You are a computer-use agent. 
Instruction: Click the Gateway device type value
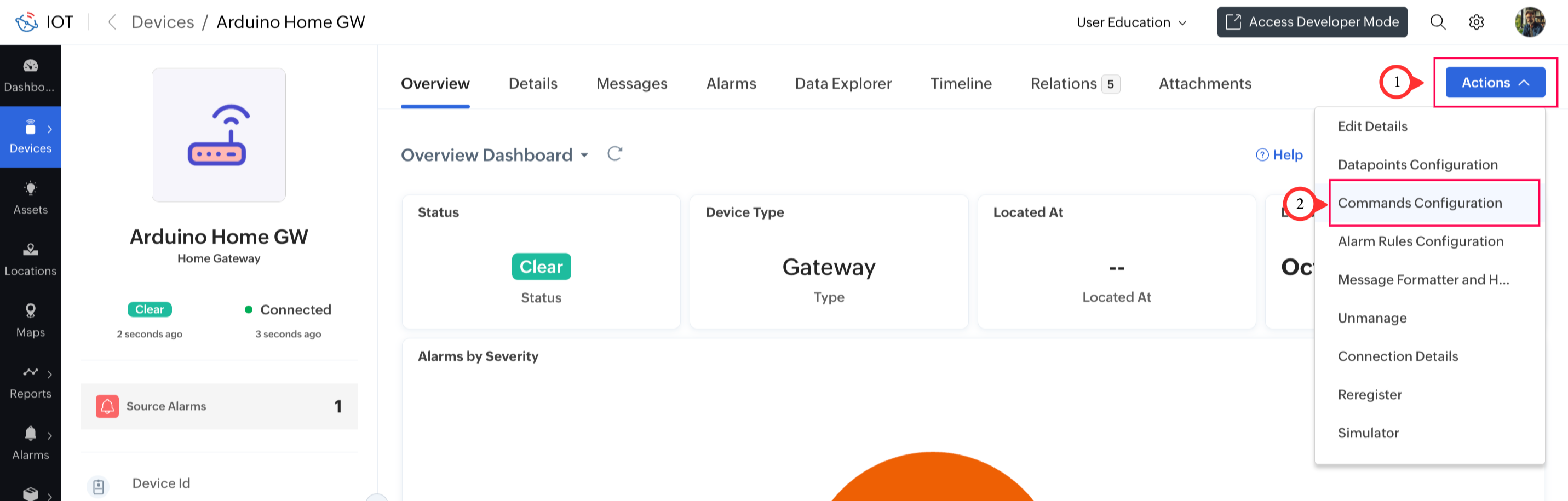[x=829, y=267]
